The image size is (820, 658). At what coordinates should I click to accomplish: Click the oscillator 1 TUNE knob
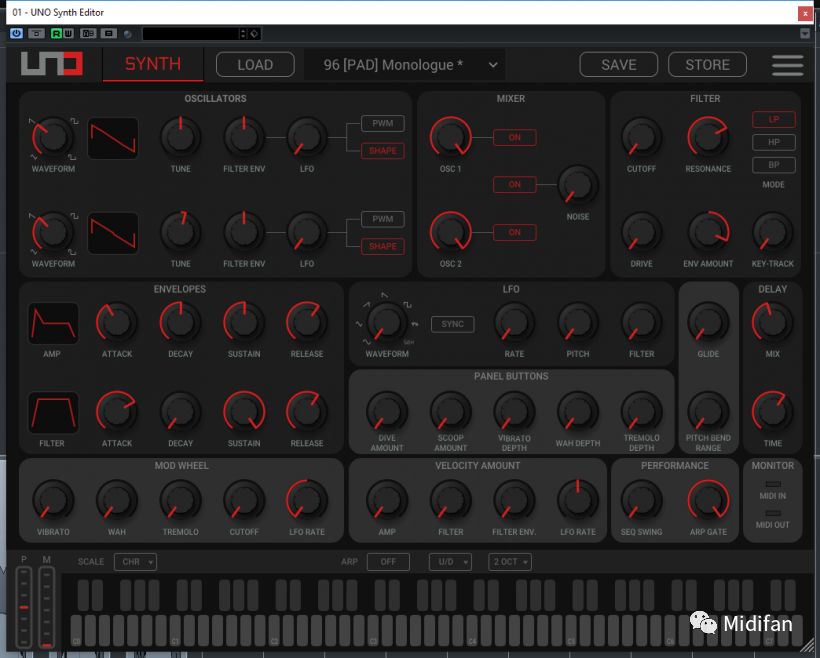click(180, 138)
